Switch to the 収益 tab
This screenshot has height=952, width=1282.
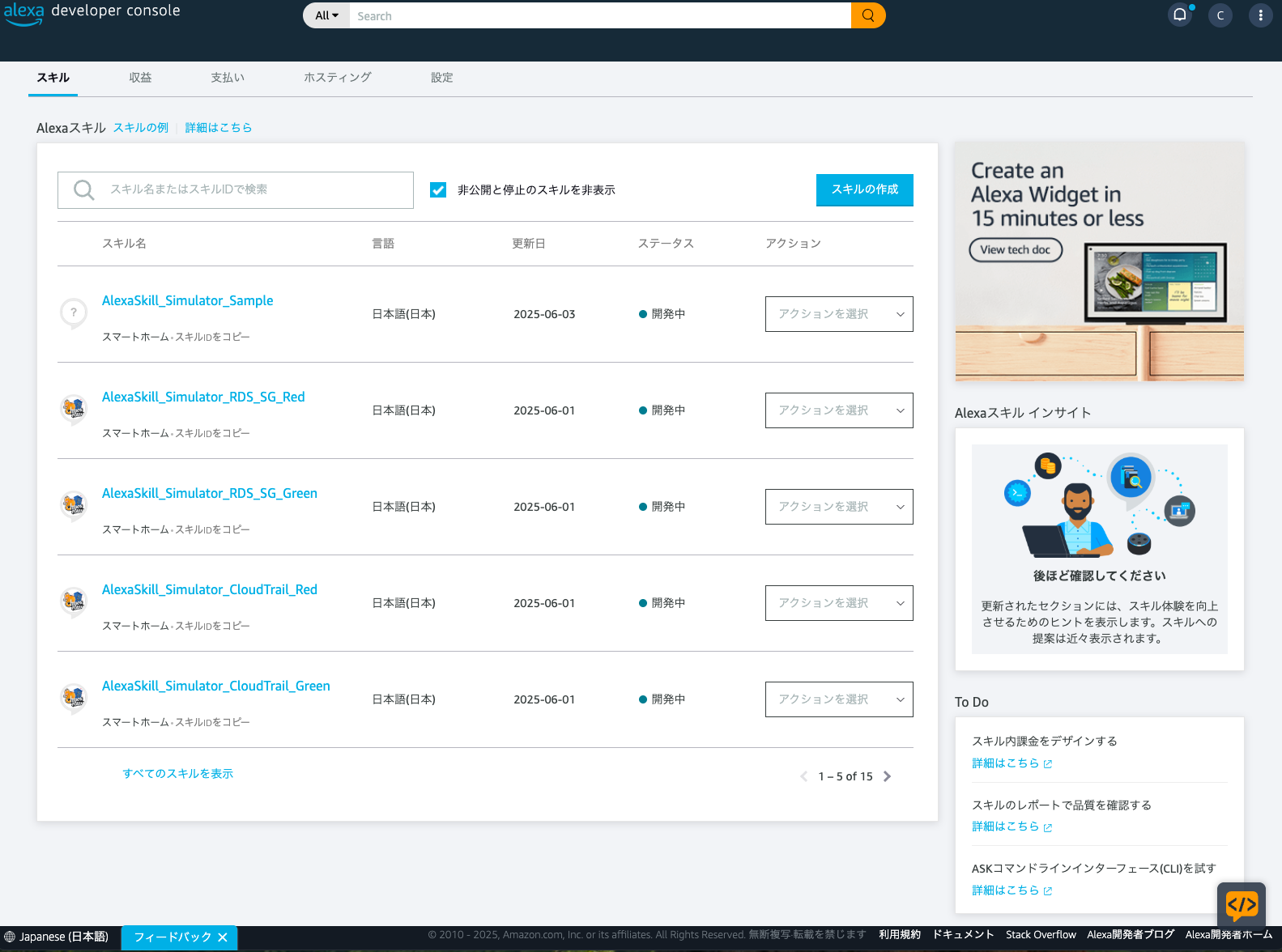(x=140, y=78)
